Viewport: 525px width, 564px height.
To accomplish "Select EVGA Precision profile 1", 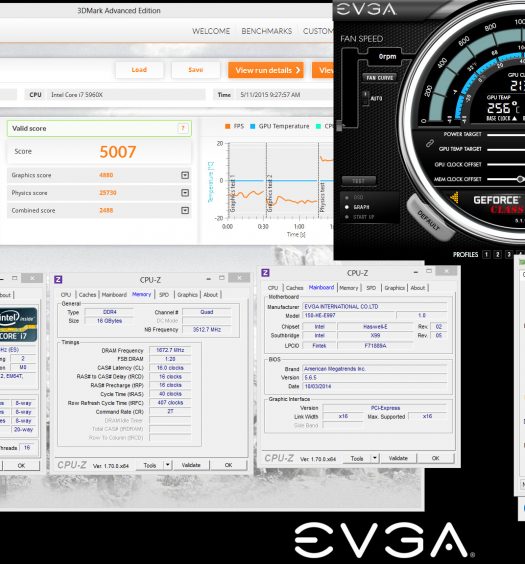I will click(x=487, y=254).
